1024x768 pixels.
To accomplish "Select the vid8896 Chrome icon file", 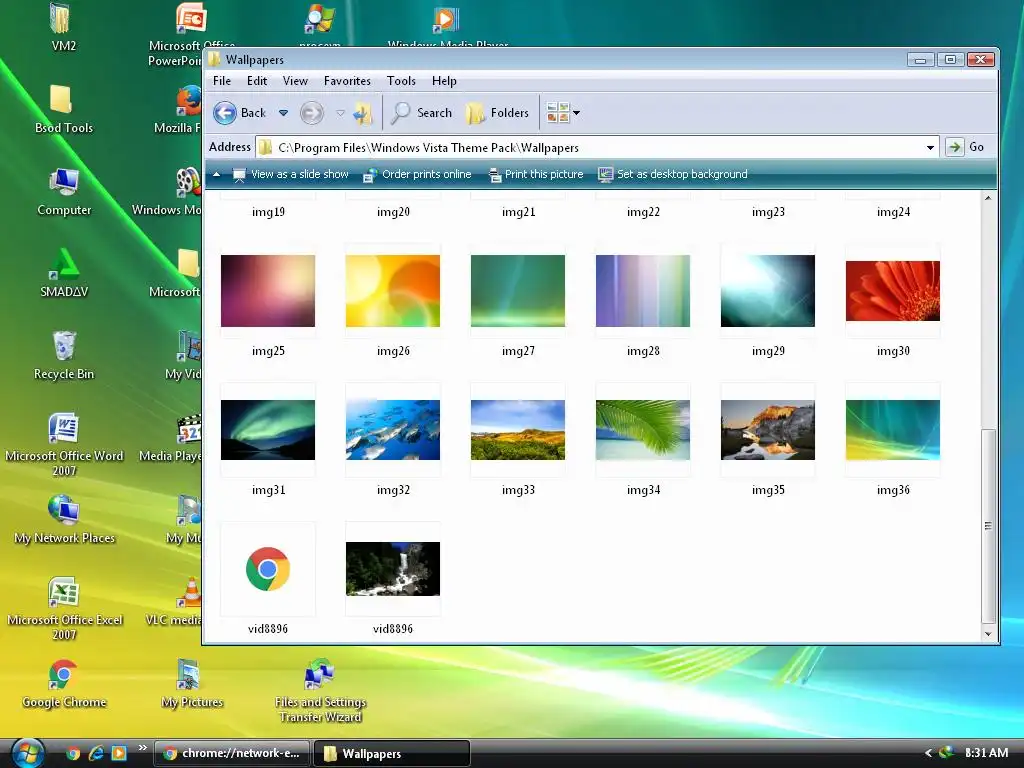I will click(x=268, y=569).
